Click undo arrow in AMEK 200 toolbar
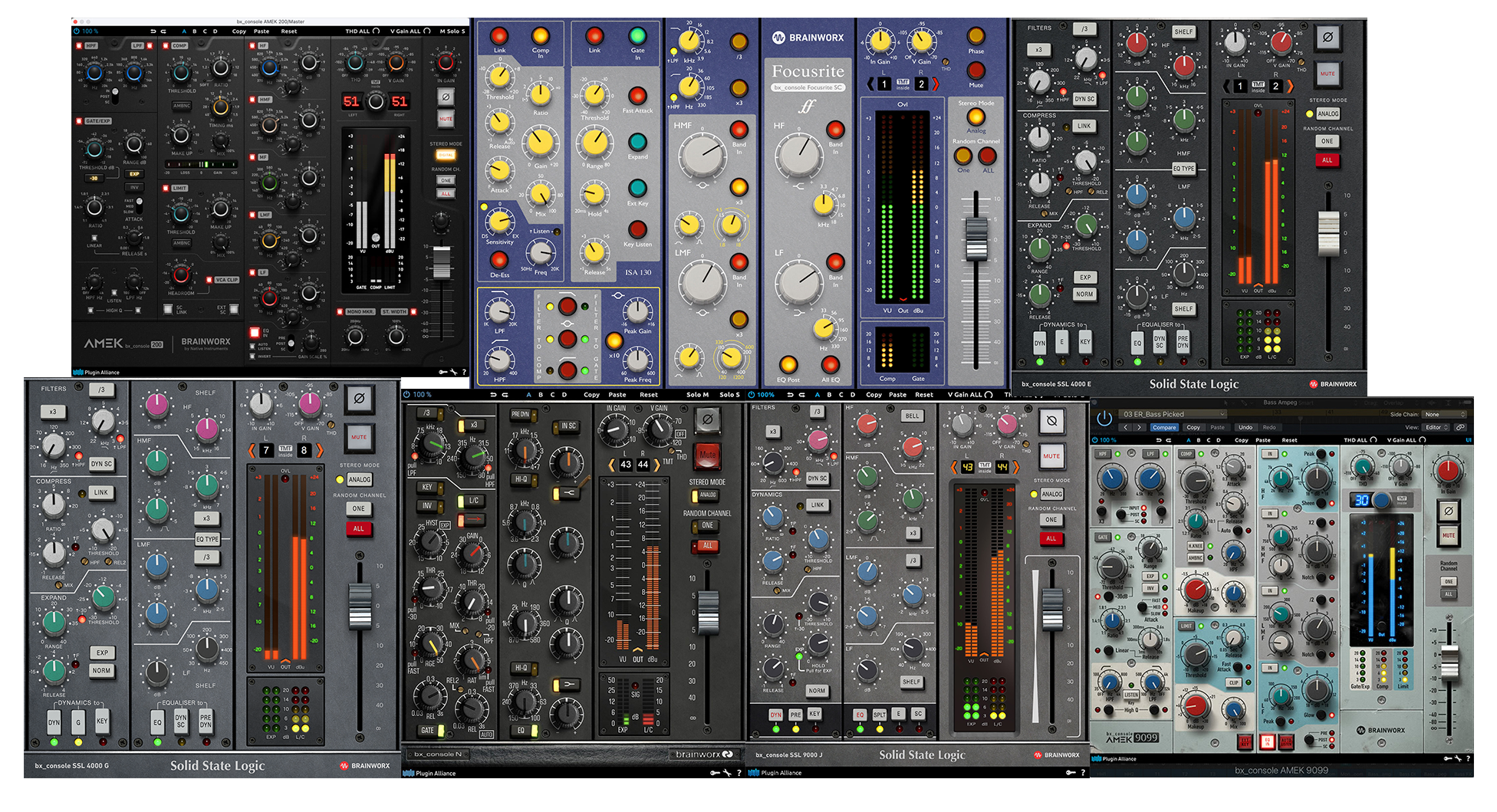 pyautogui.click(x=153, y=31)
